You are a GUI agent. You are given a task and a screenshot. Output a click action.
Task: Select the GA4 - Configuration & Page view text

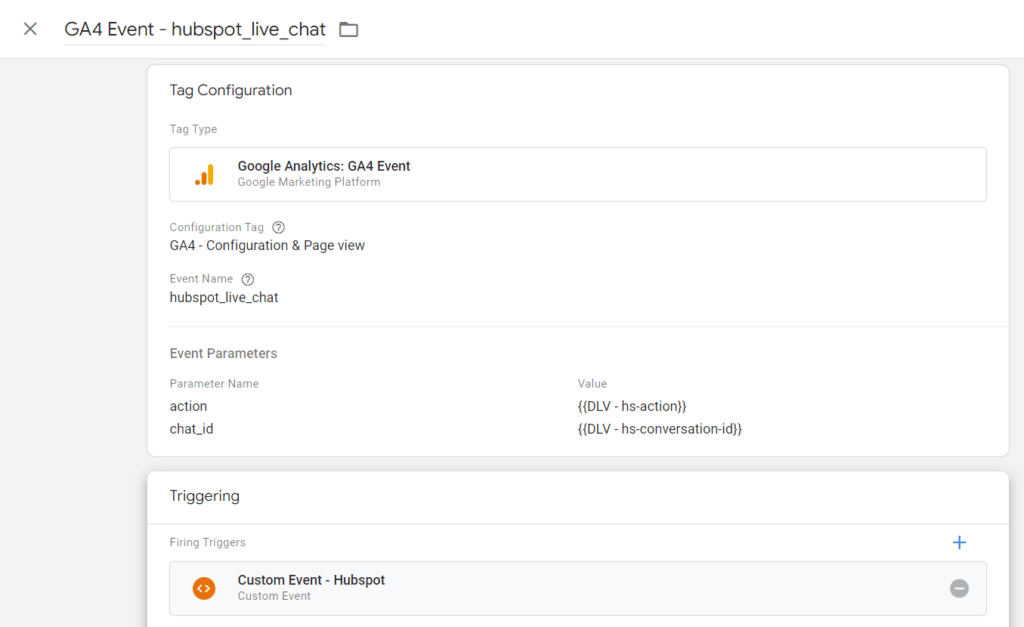pyautogui.click(x=267, y=246)
